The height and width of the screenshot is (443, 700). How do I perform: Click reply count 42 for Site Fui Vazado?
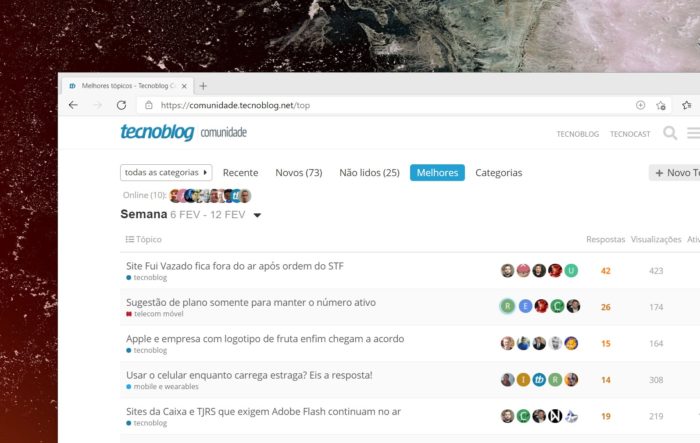(605, 271)
